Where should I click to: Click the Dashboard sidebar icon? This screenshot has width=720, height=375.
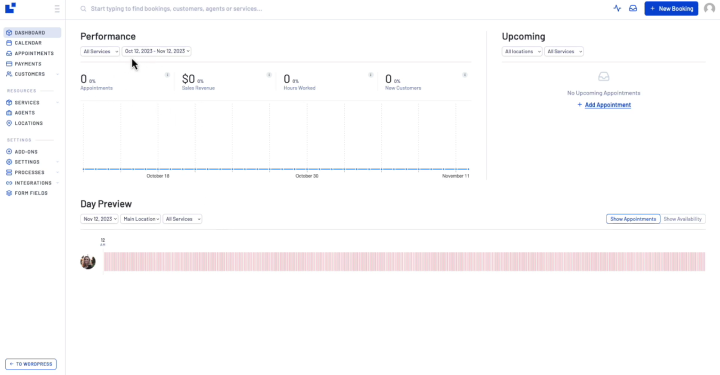(9, 33)
